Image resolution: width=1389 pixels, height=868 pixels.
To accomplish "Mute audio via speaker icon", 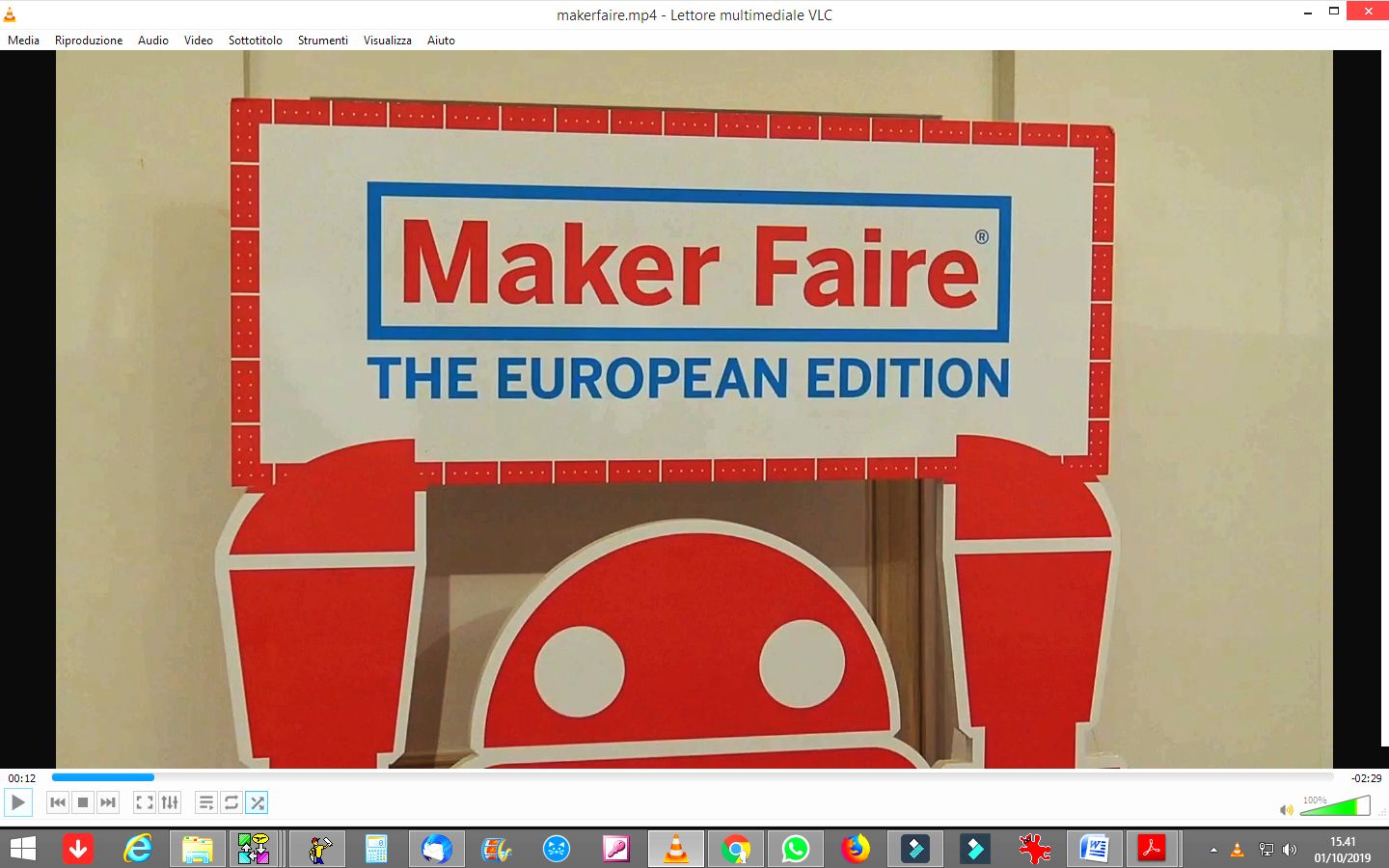I will pos(1286,809).
